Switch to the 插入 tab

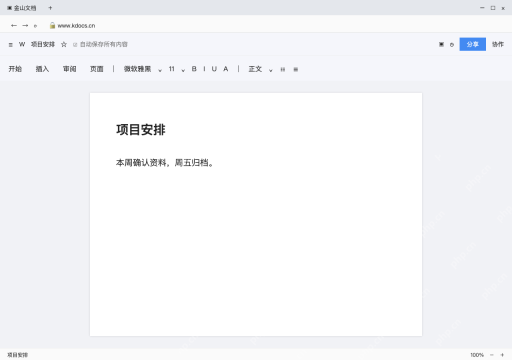pos(42,69)
